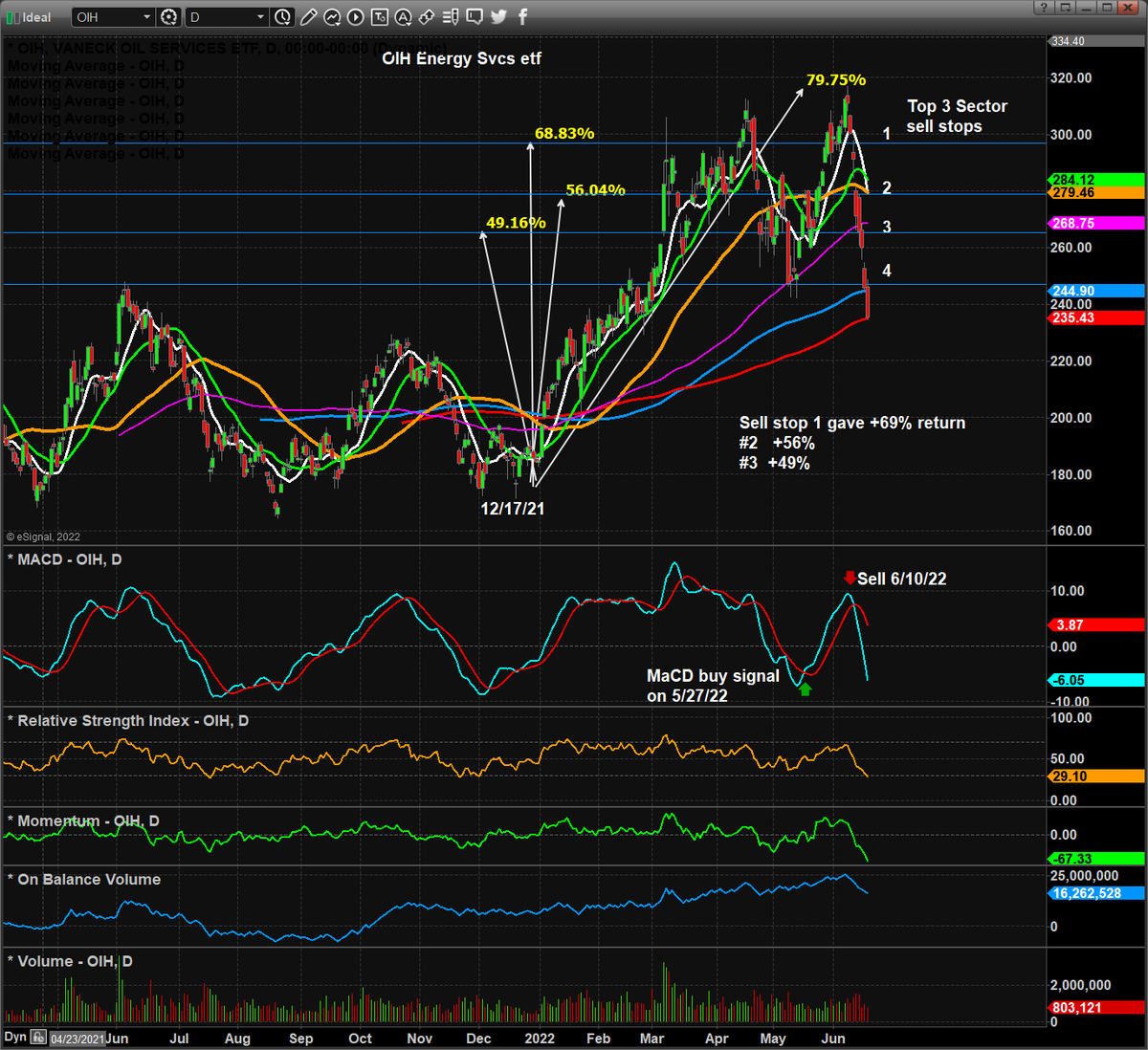Viewport: 1148px width, 1050px height.
Task: Click the green up arrow MACD marker
Action: click(x=806, y=689)
